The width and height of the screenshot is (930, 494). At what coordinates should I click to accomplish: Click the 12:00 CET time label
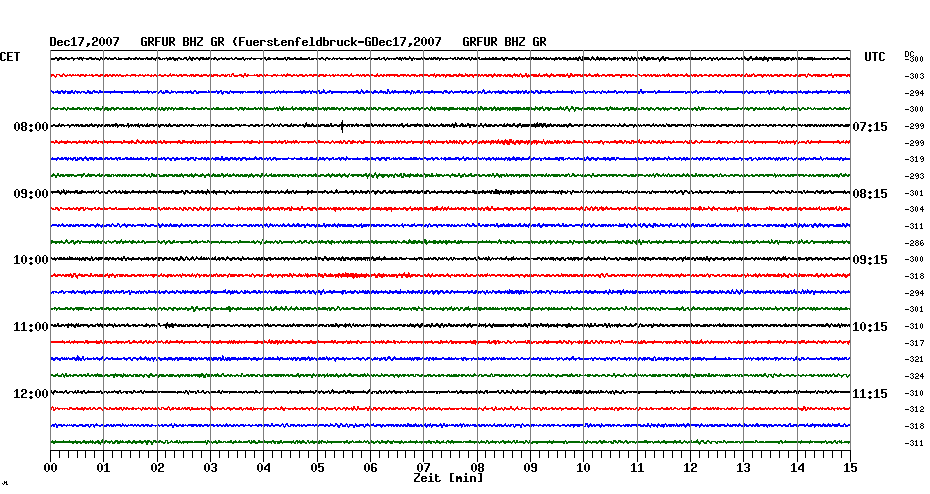[31, 394]
